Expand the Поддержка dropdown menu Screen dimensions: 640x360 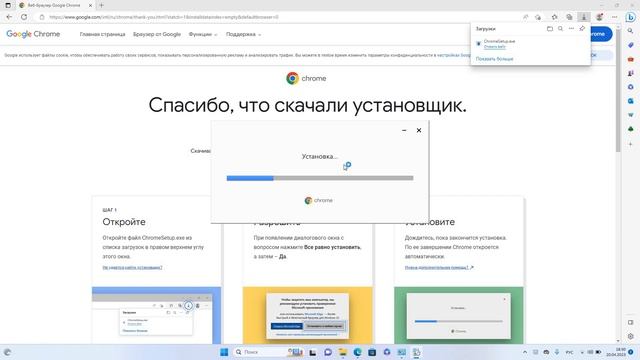[243, 34]
